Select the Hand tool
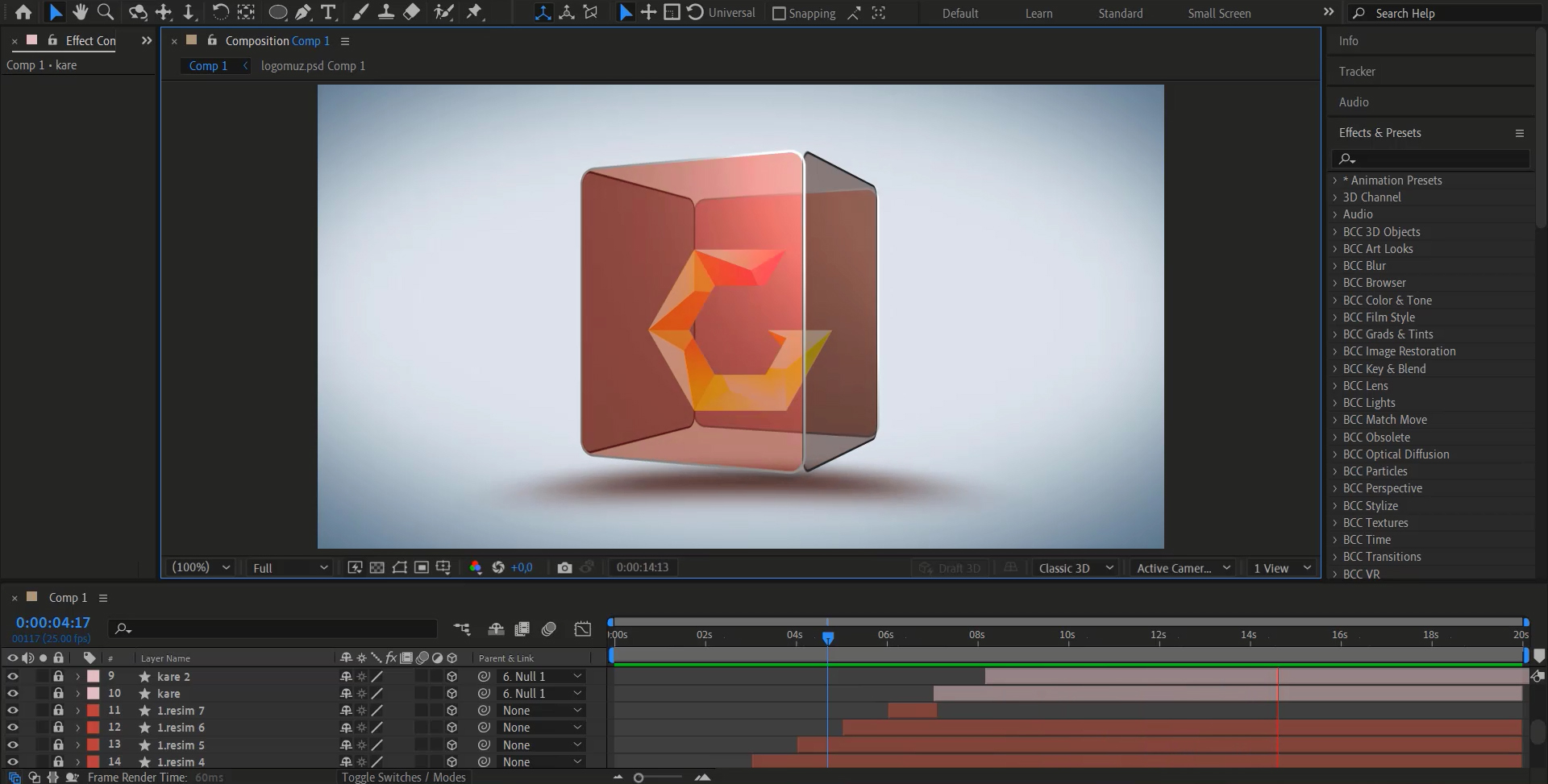 pos(80,12)
